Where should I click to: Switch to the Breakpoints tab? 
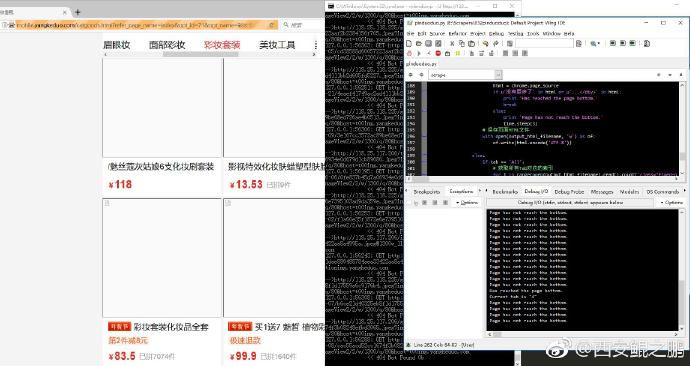426,192
